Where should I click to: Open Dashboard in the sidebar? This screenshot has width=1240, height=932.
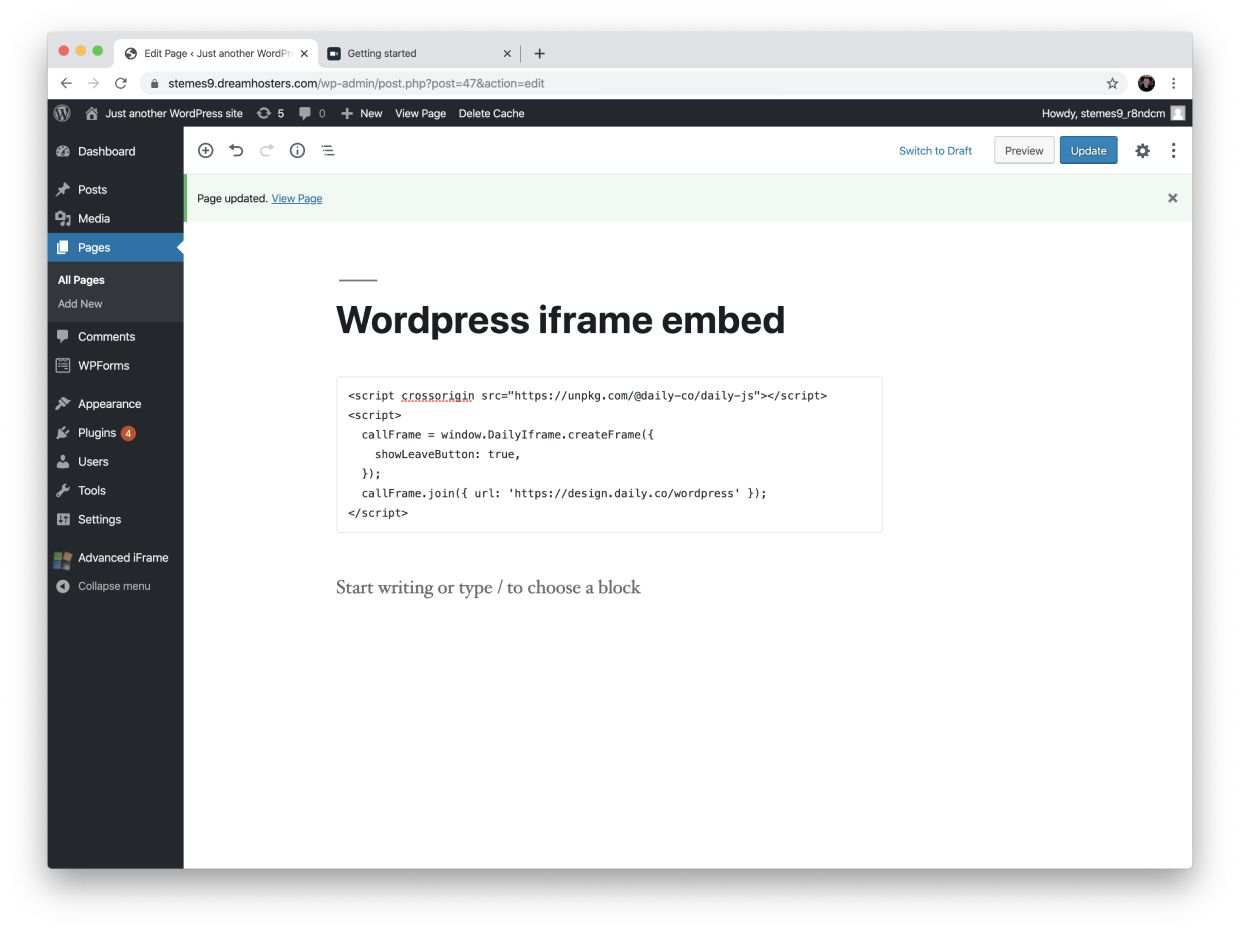click(116, 151)
